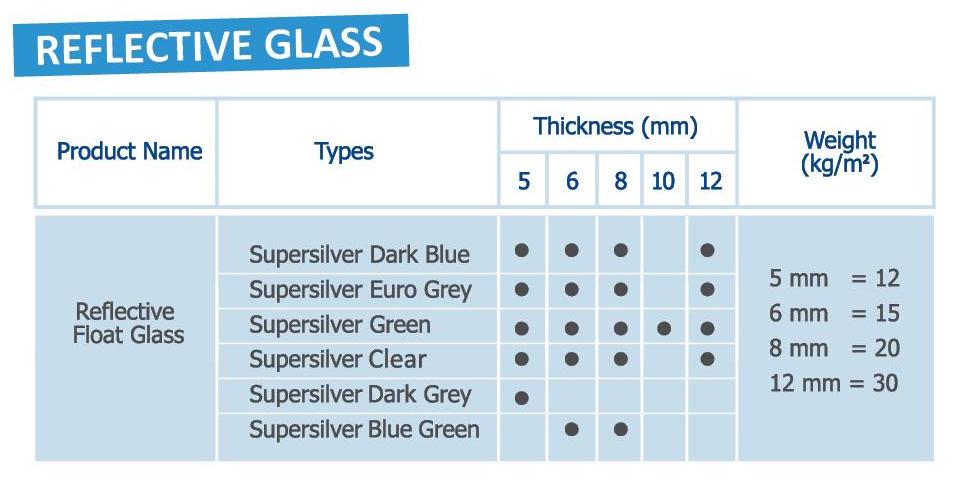Click the Supersilver Clear 8 mm dot

click(620, 358)
